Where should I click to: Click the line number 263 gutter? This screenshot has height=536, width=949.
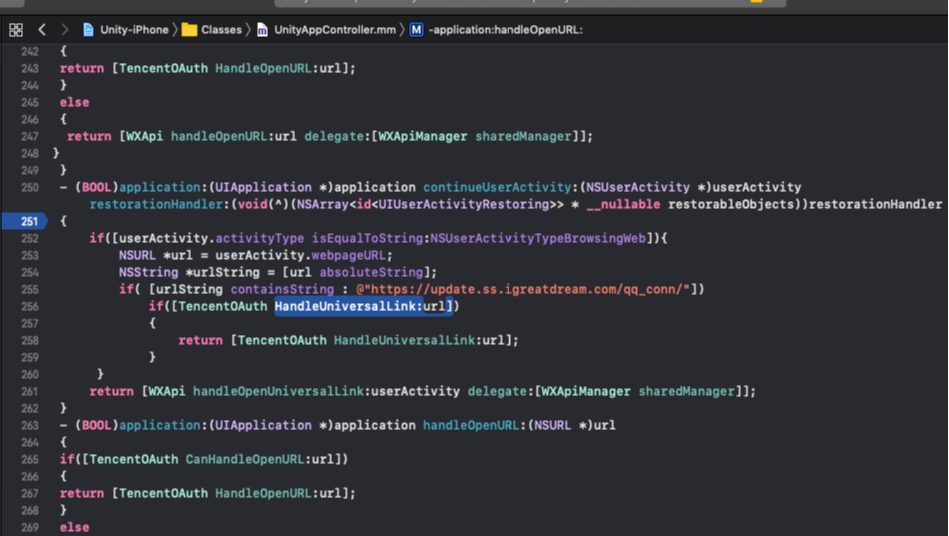[30, 425]
